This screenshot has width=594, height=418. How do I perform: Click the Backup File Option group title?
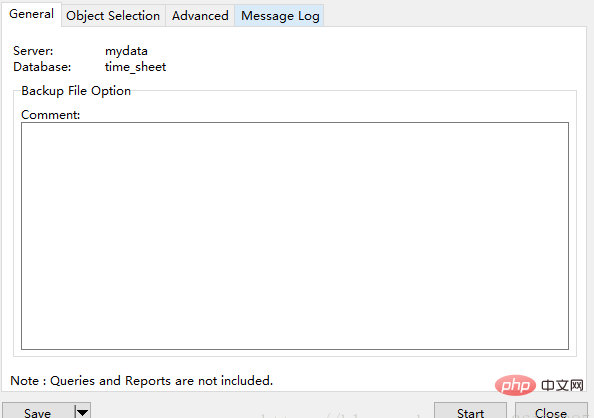click(x=76, y=91)
